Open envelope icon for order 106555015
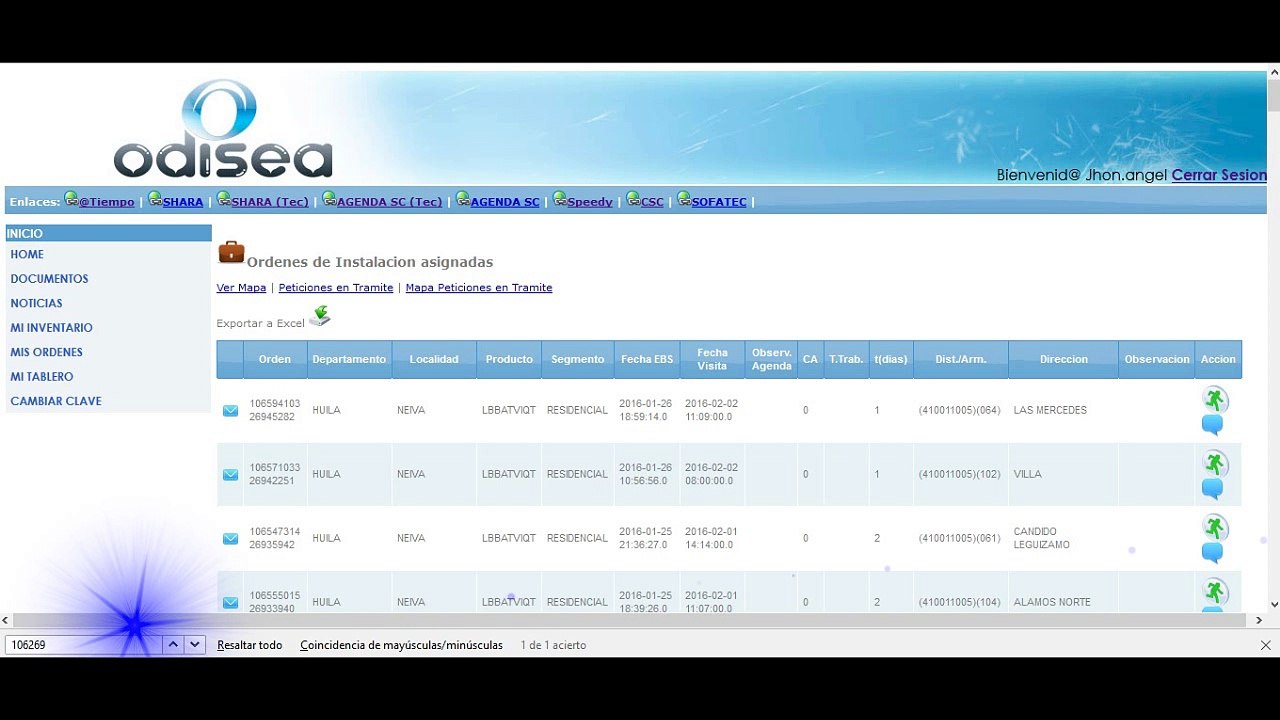Viewport: 1280px width, 720px height. tap(231, 603)
